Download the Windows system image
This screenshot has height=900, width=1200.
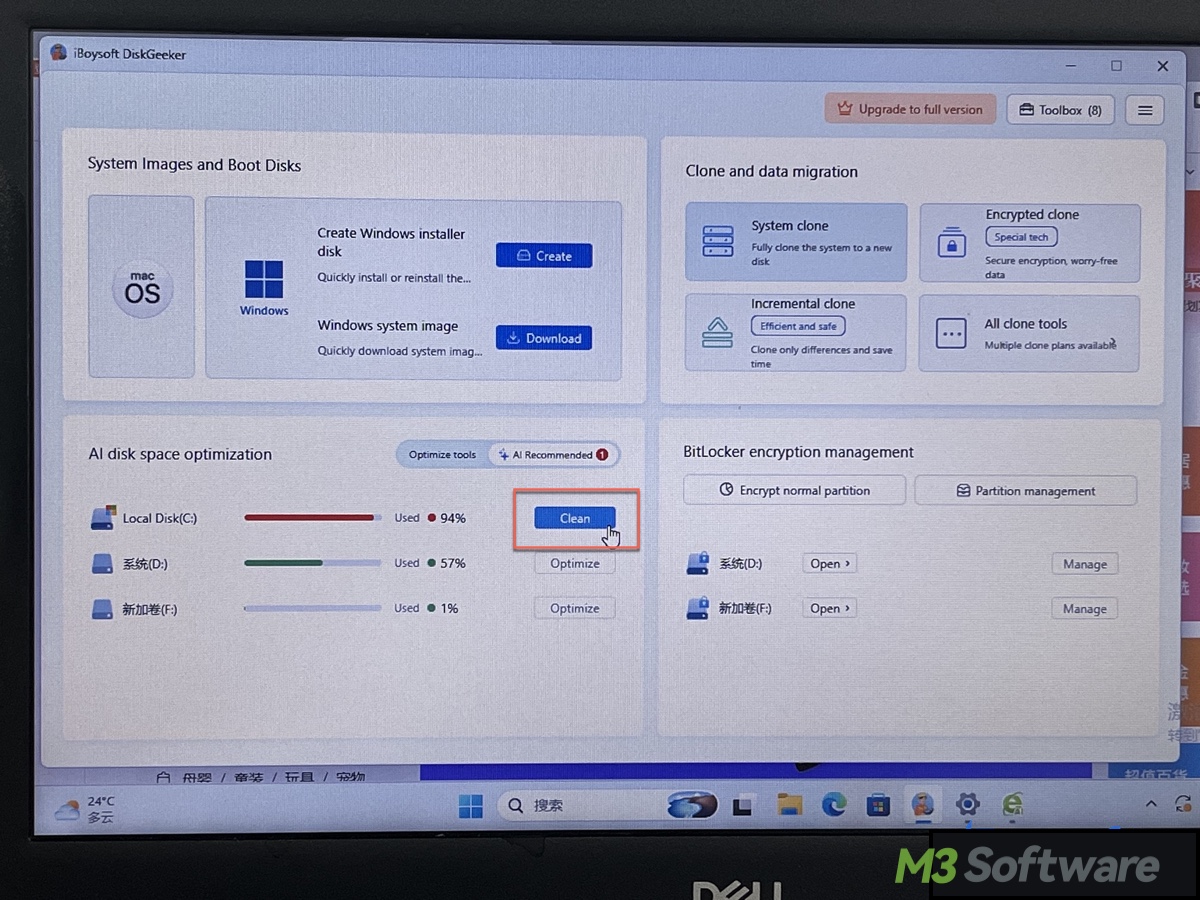[x=544, y=338]
